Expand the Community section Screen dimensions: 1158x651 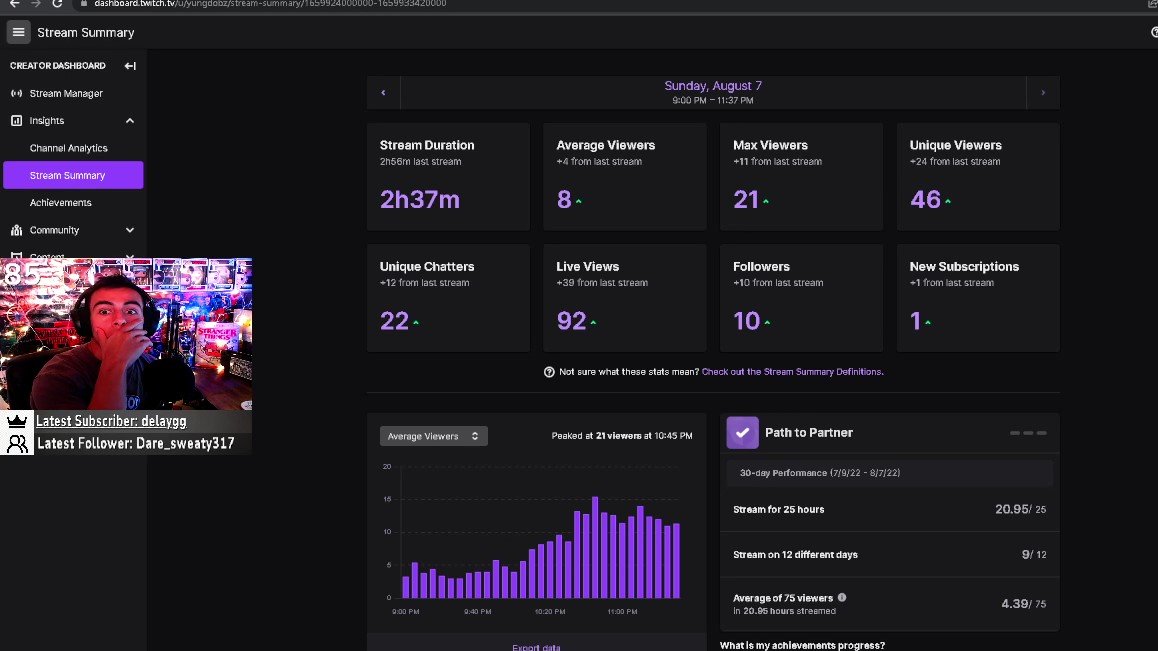click(x=129, y=229)
